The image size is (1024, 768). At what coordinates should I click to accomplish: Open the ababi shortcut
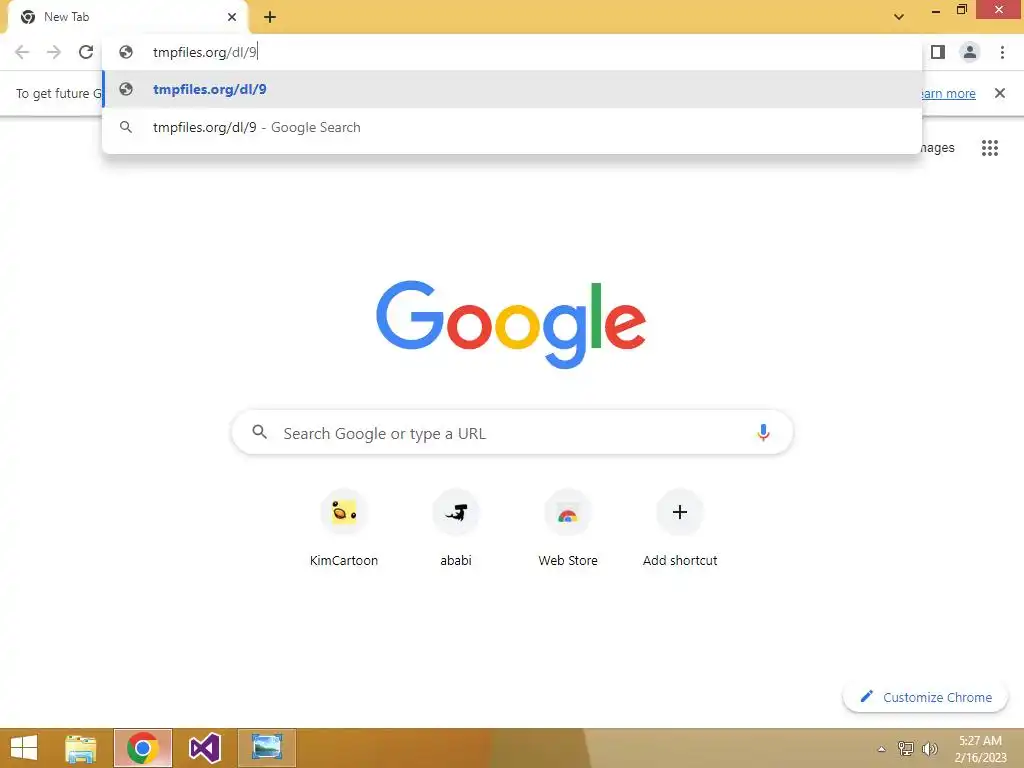pyautogui.click(x=456, y=528)
